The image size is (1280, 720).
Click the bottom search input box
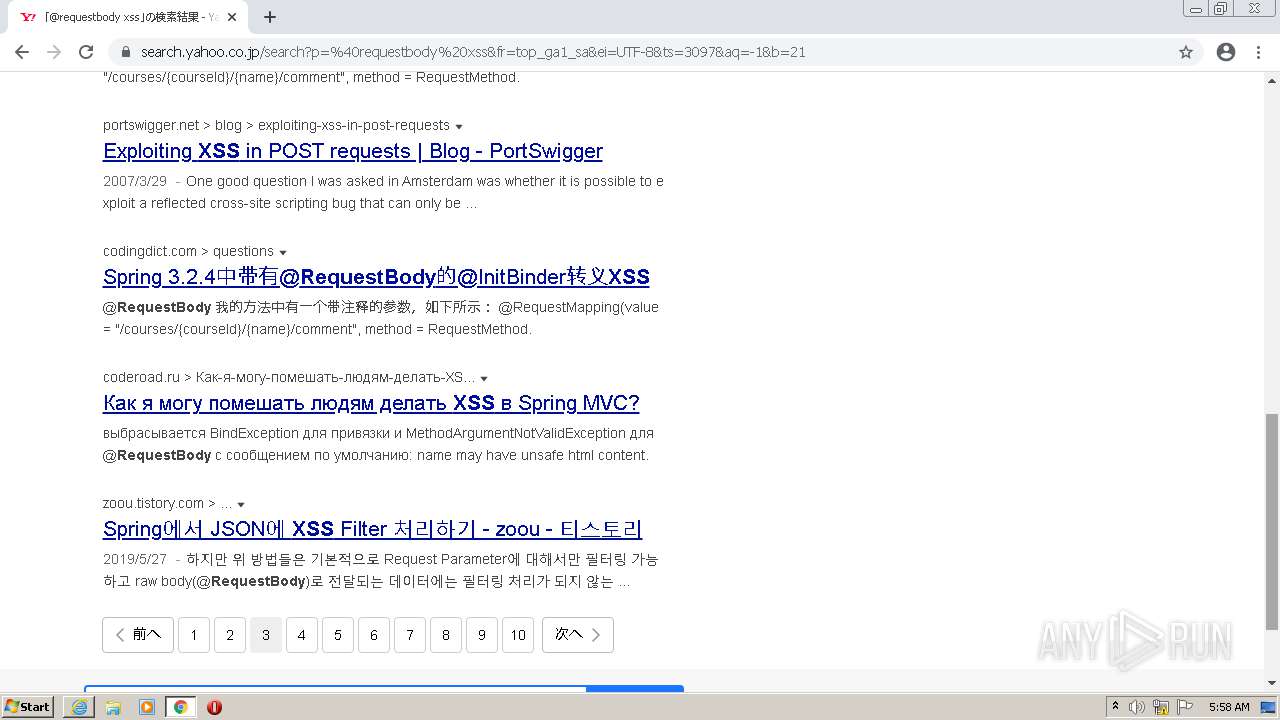pos(335,688)
